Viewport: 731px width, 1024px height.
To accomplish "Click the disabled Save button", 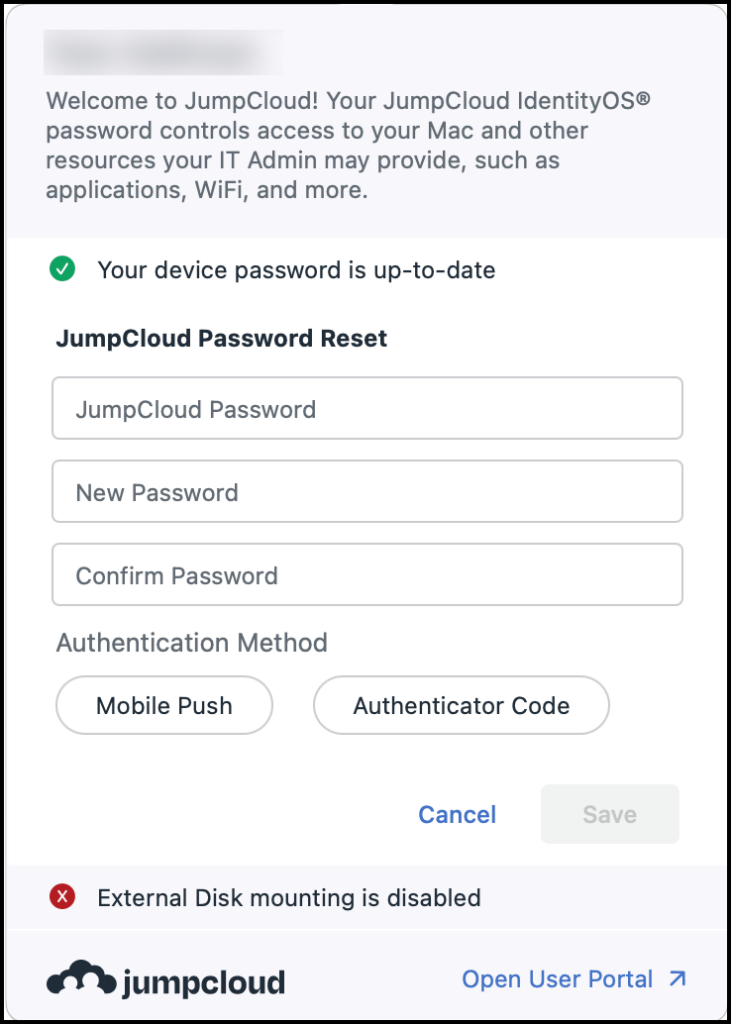I will (609, 814).
